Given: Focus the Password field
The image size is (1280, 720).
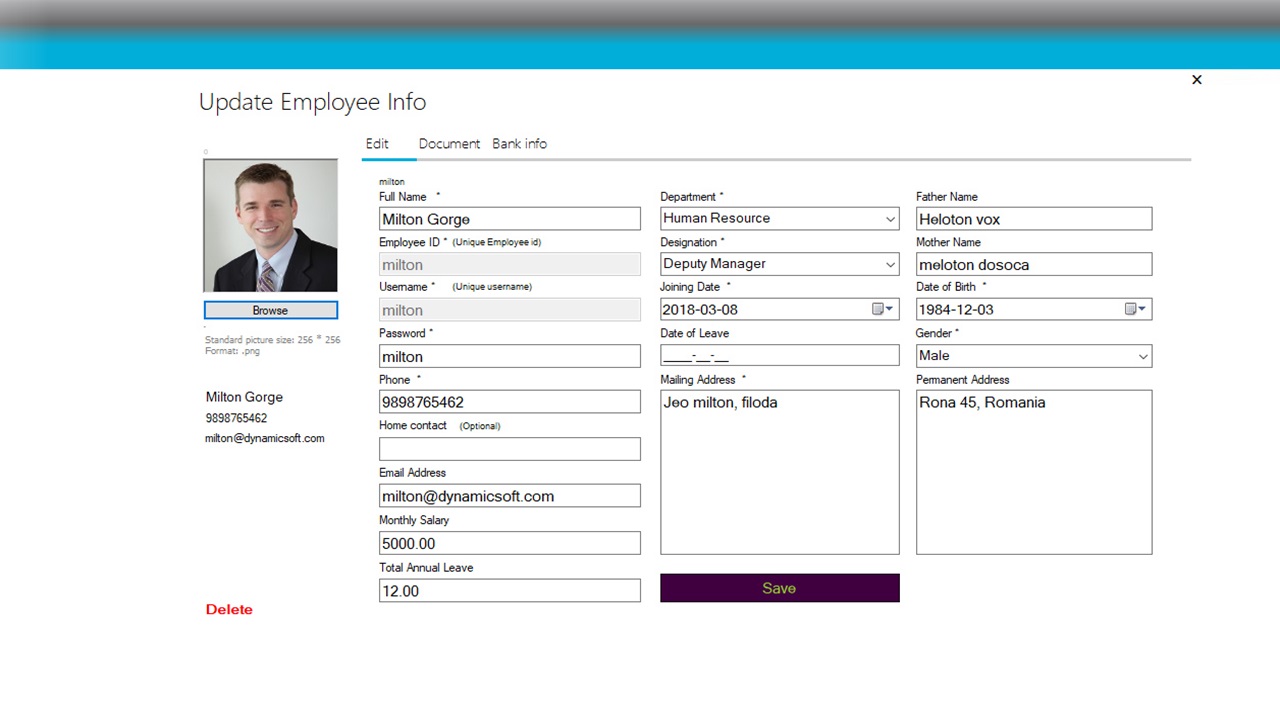Looking at the screenshot, I should coord(509,356).
